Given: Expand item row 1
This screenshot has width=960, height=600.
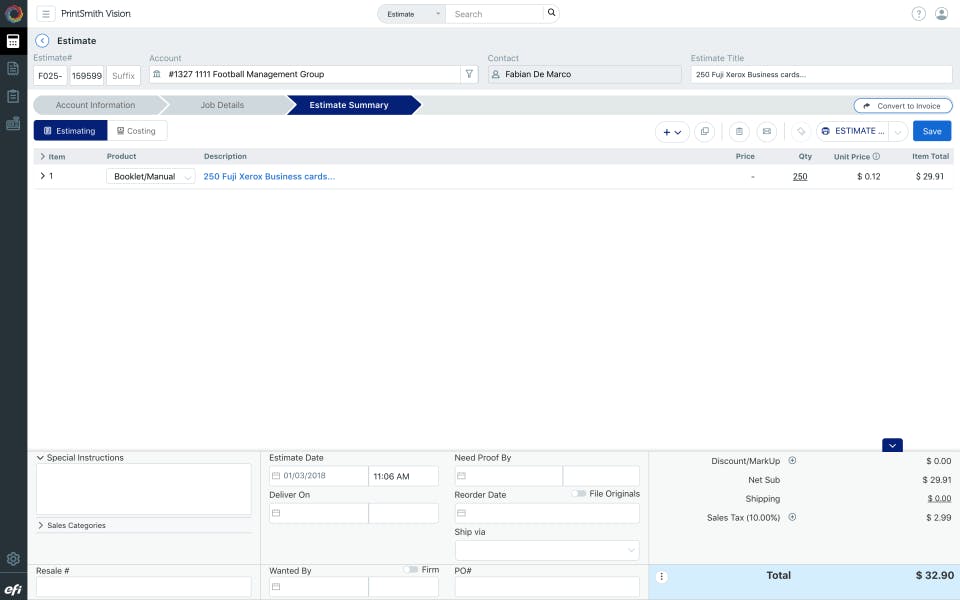Looking at the screenshot, I should (42, 176).
